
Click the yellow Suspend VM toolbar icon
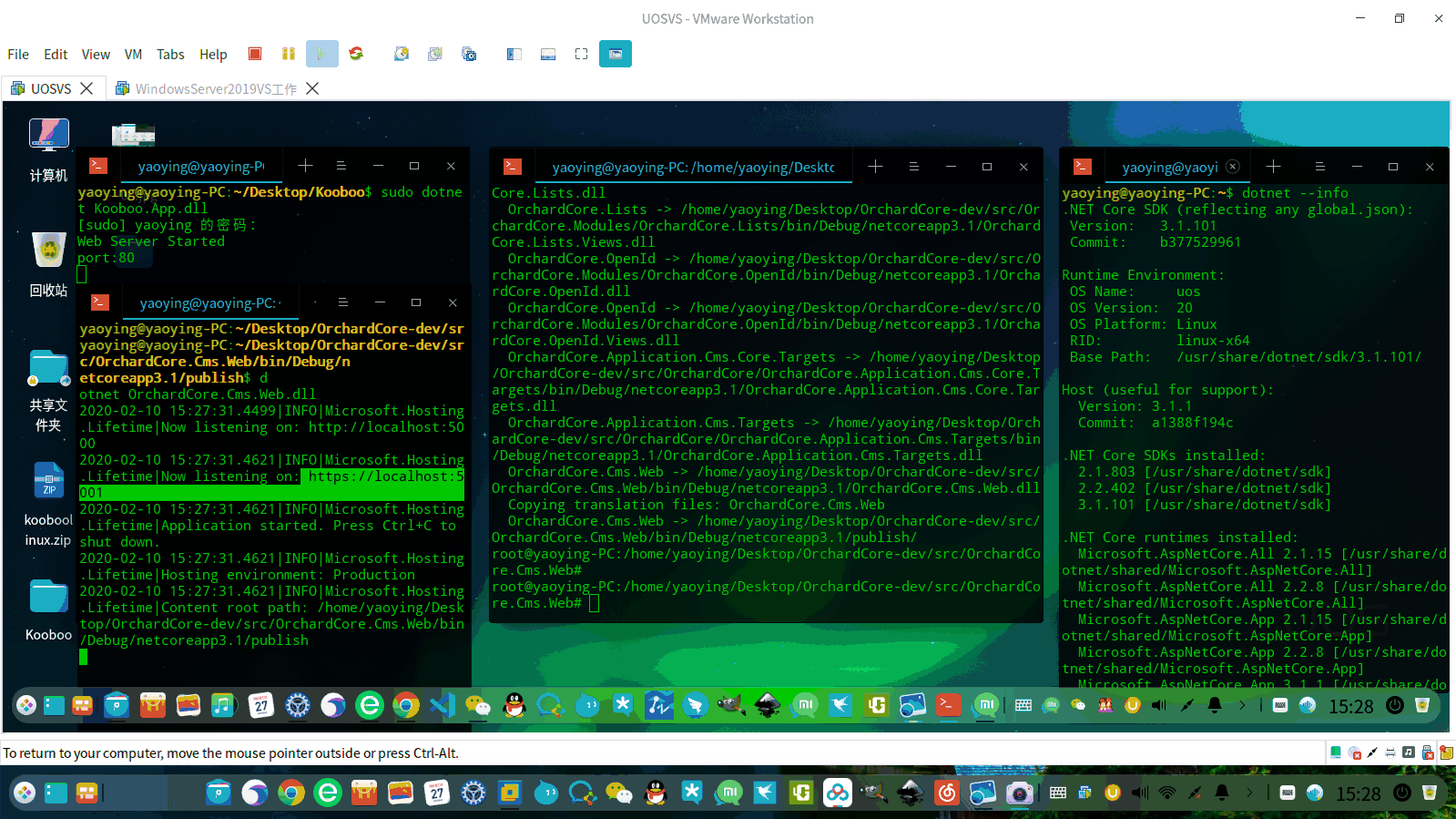pos(289,54)
